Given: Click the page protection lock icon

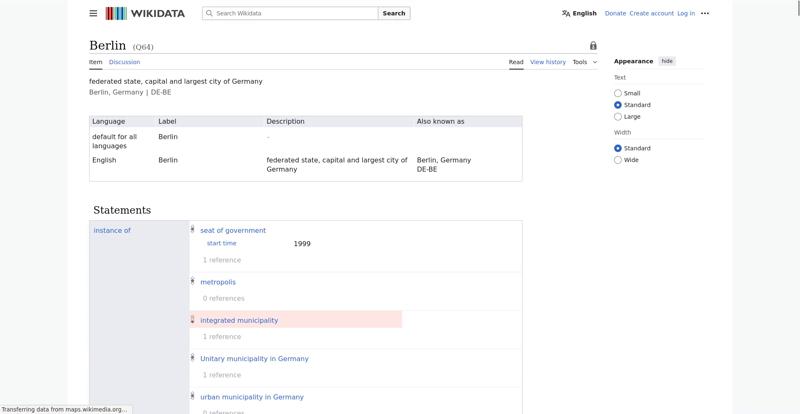Looking at the screenshot, I should tap(593, 46).
